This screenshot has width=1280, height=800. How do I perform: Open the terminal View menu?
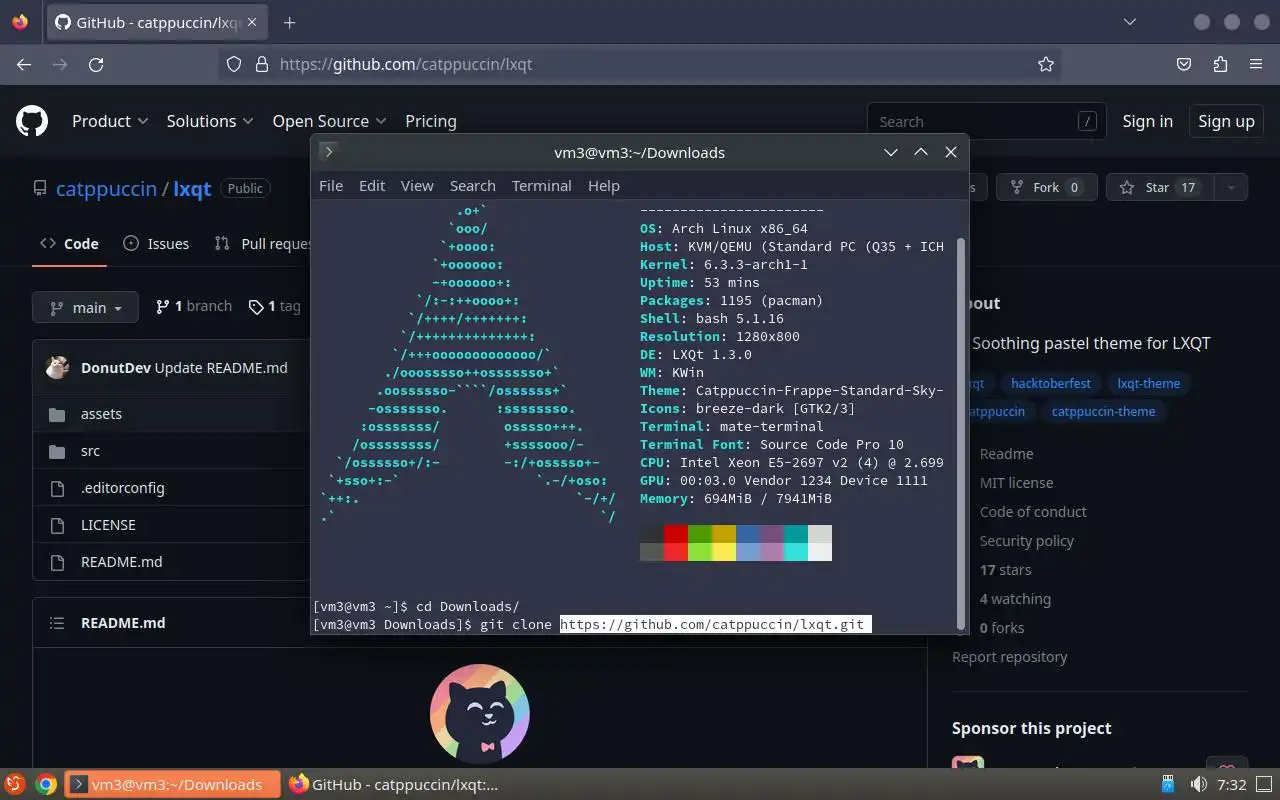[x=417, y=186]
